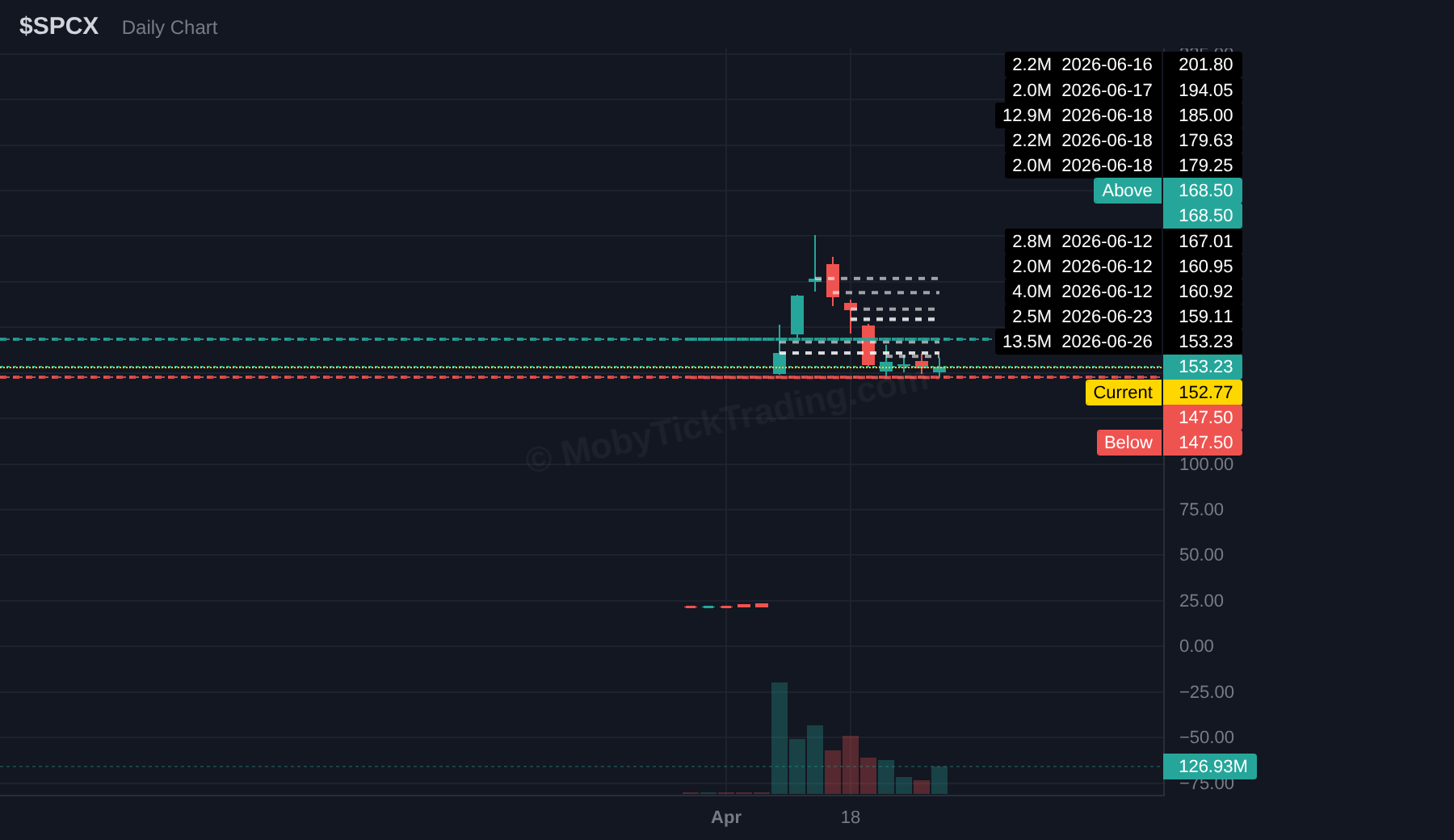Viewport: 1454px width, 840px height.
Task: Click the 2.5M 2026-06-23 level label
Action: pyautogui.click(x=1082, y=317)
